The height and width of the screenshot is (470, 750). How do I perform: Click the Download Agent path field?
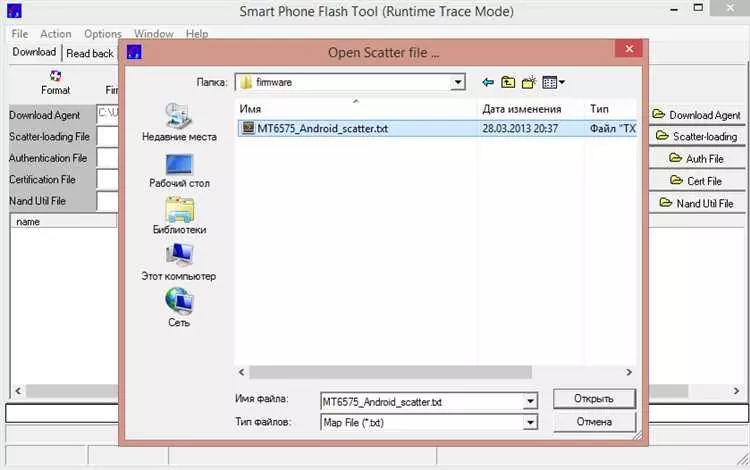[108, 115]
